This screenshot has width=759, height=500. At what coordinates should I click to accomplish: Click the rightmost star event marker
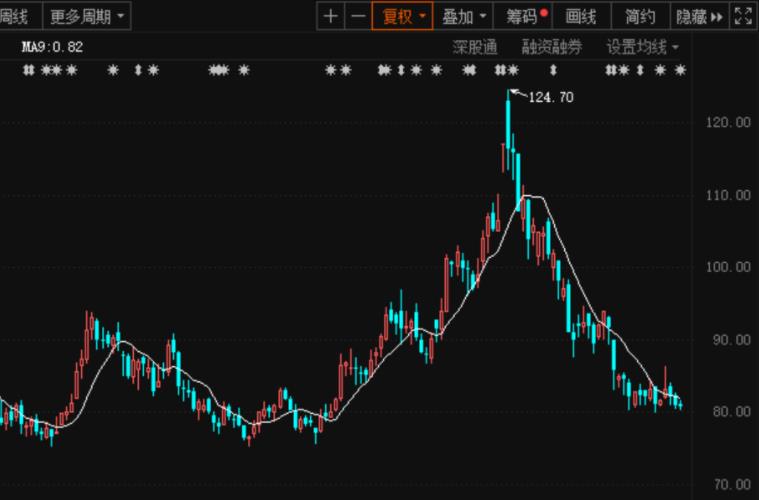680,70
